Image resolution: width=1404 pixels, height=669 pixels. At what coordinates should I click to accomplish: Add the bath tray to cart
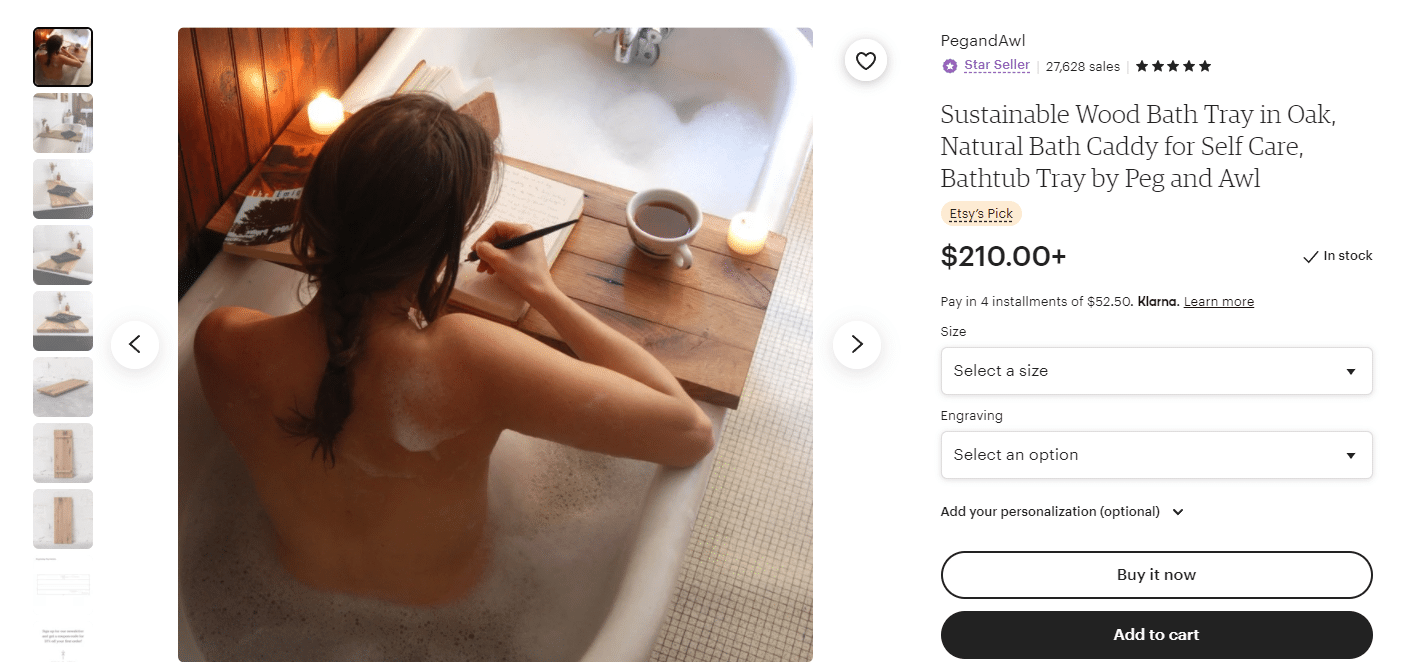[1156, 635]
